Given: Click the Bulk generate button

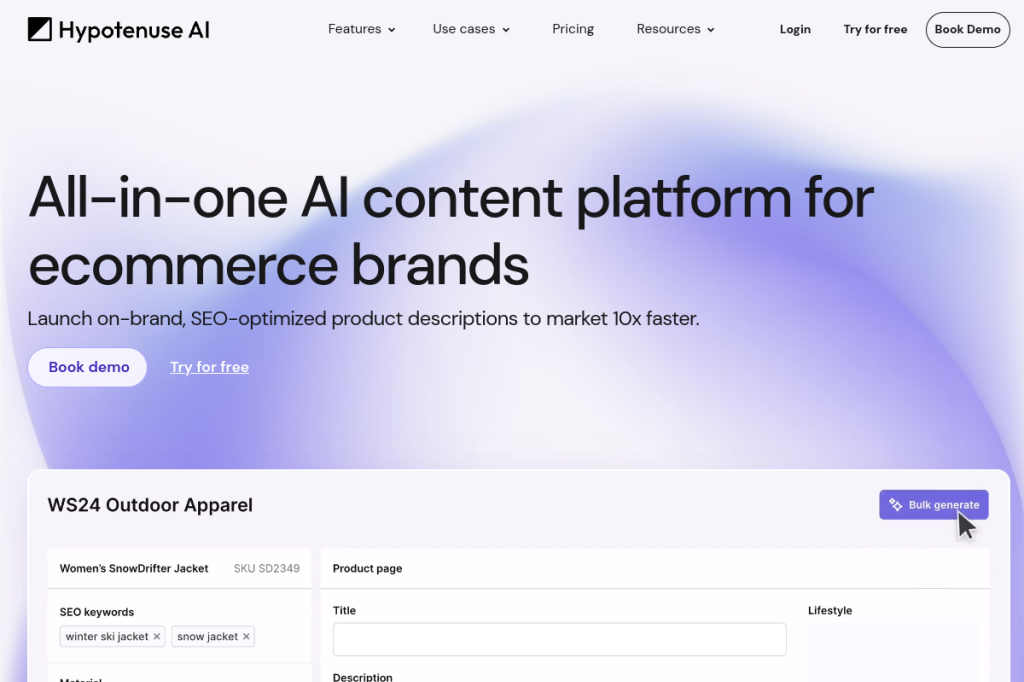Looking at the screenshot, I should pyautogui.click(x=933, y=505).
